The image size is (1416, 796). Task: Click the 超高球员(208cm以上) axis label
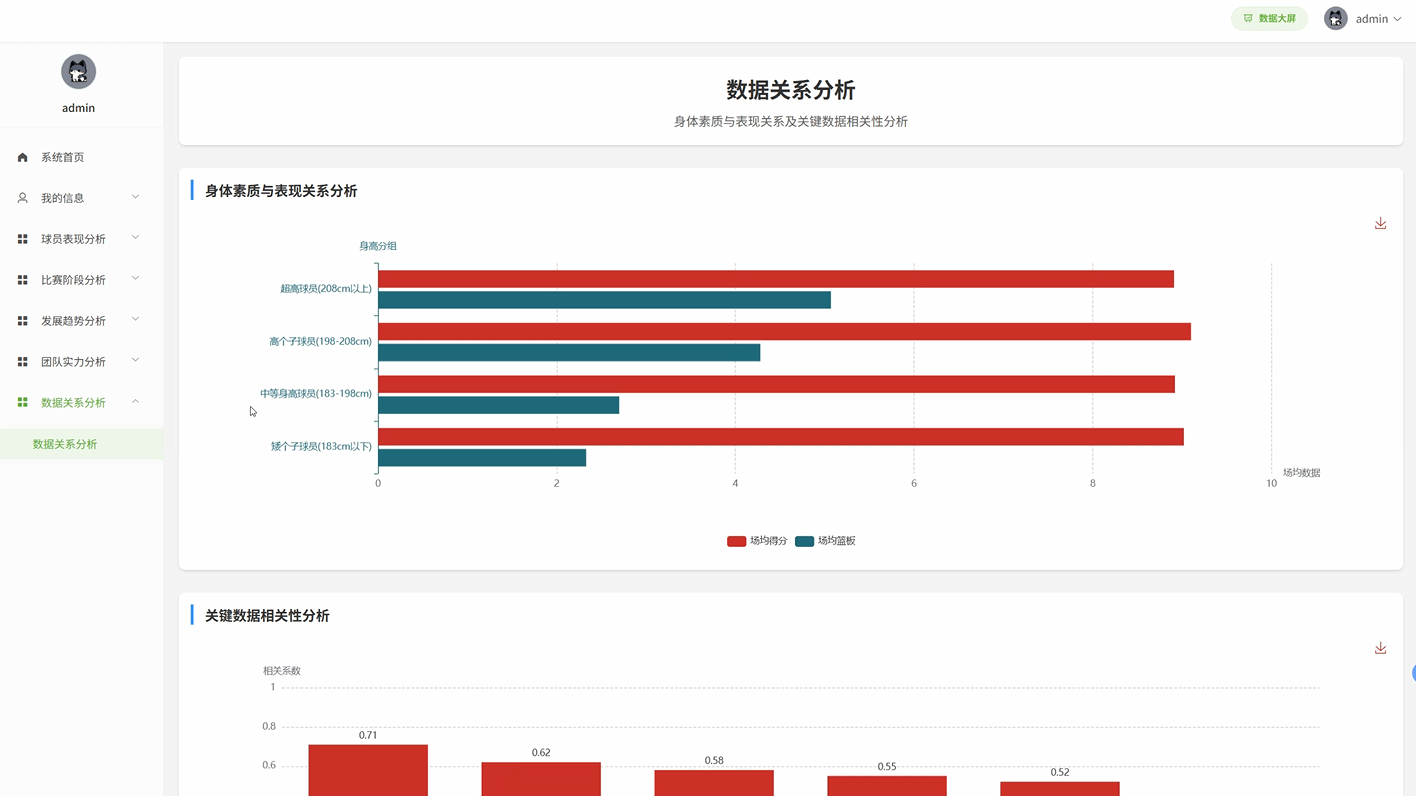(x=326, y=289)
